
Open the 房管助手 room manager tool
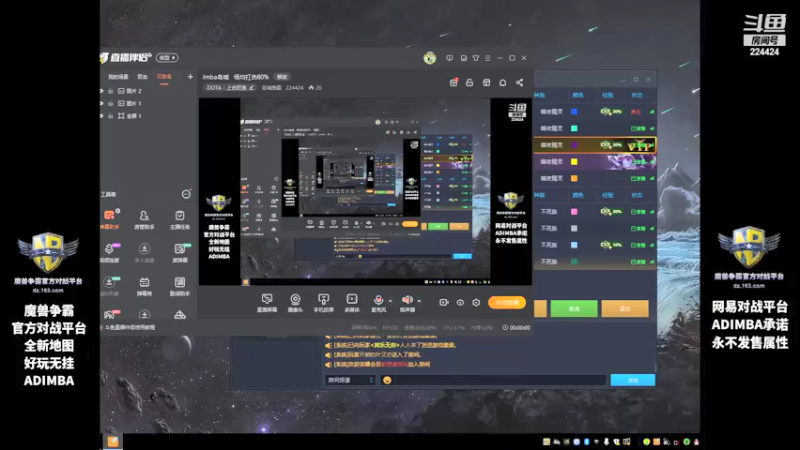(144, 220)
